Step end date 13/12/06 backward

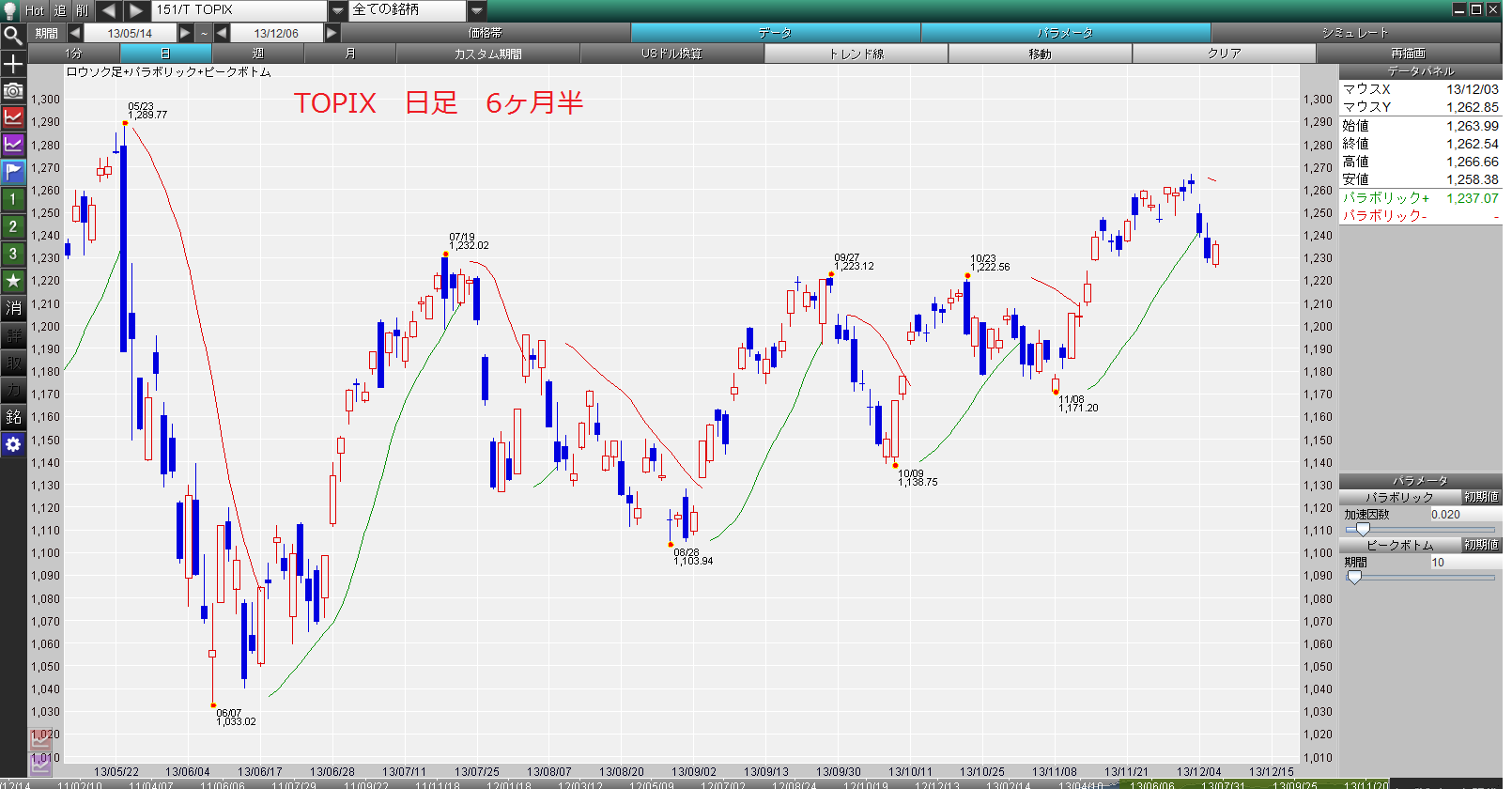[222, 33]
